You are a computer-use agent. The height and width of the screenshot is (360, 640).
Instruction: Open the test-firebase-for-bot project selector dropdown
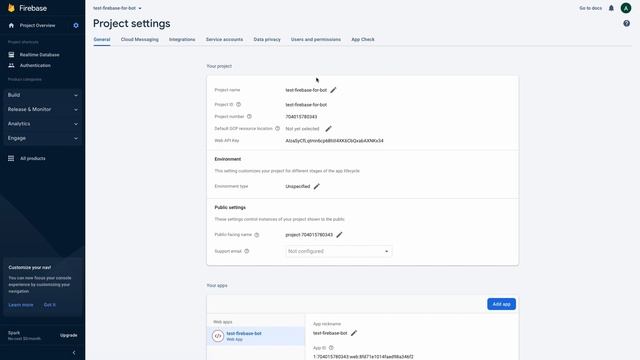(117, 8)
